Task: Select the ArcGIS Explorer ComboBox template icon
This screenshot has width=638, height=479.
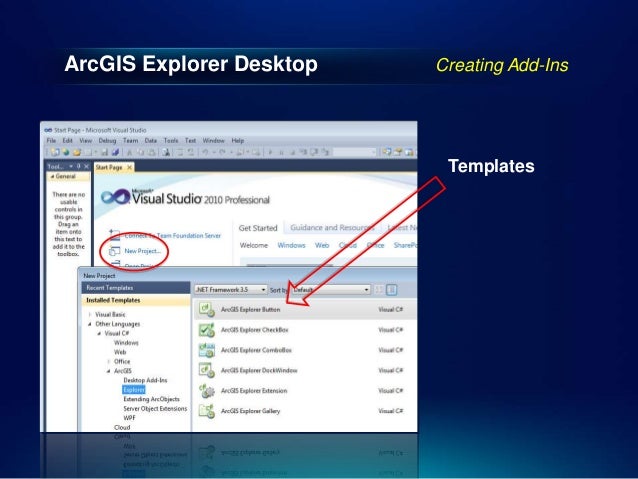Action: coord(207,350)
